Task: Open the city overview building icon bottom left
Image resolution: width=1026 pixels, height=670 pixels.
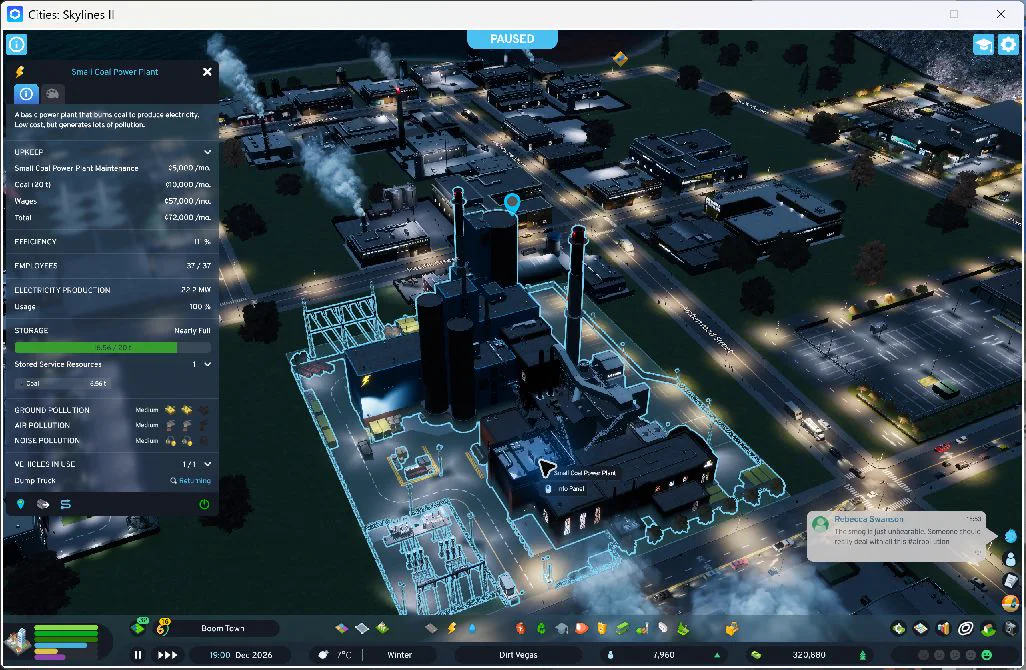Action: point(18,641)
